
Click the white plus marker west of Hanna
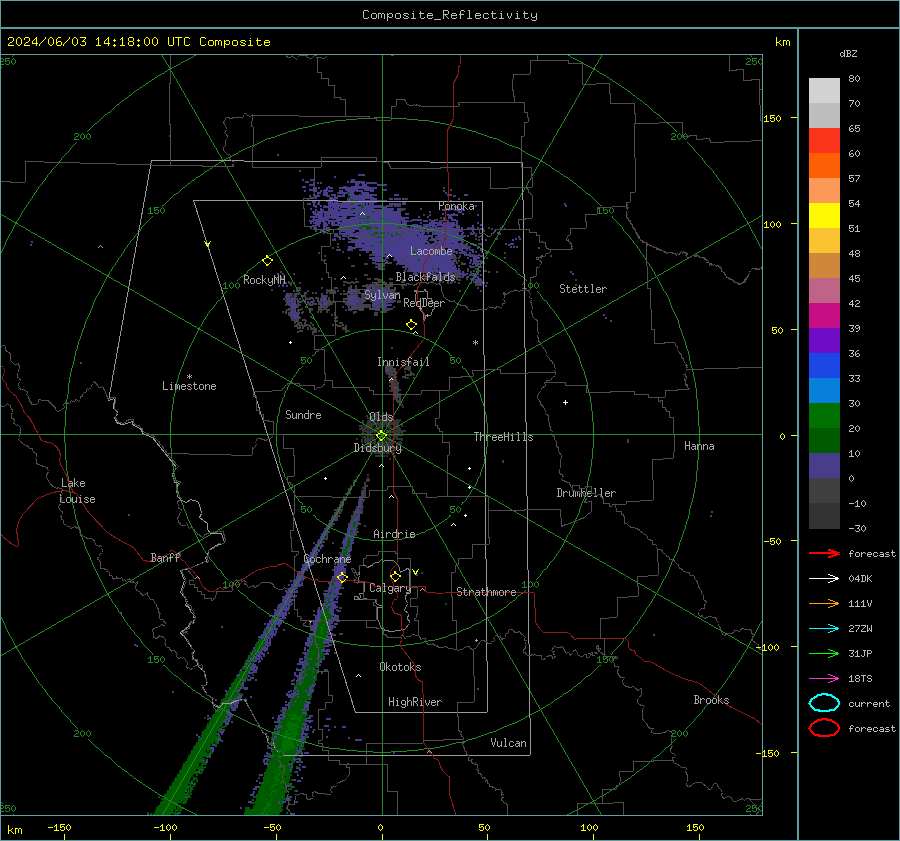point(565,402)
